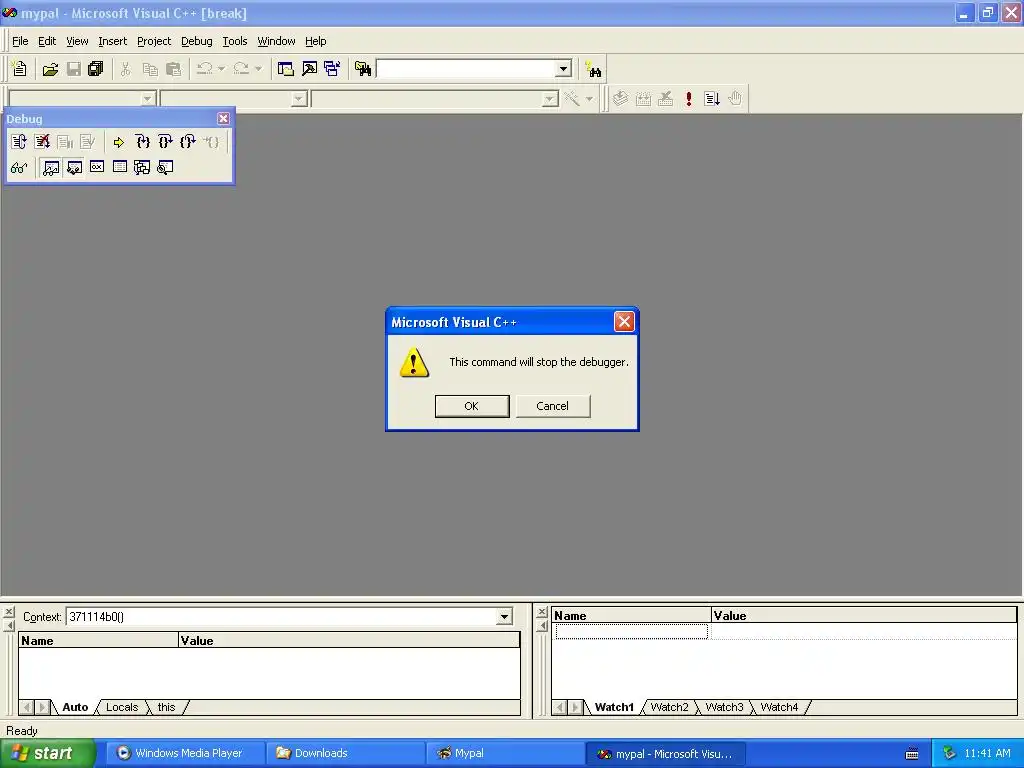Click the Go icon in the build minibar
1024x768 pixels.
point(712,99)
